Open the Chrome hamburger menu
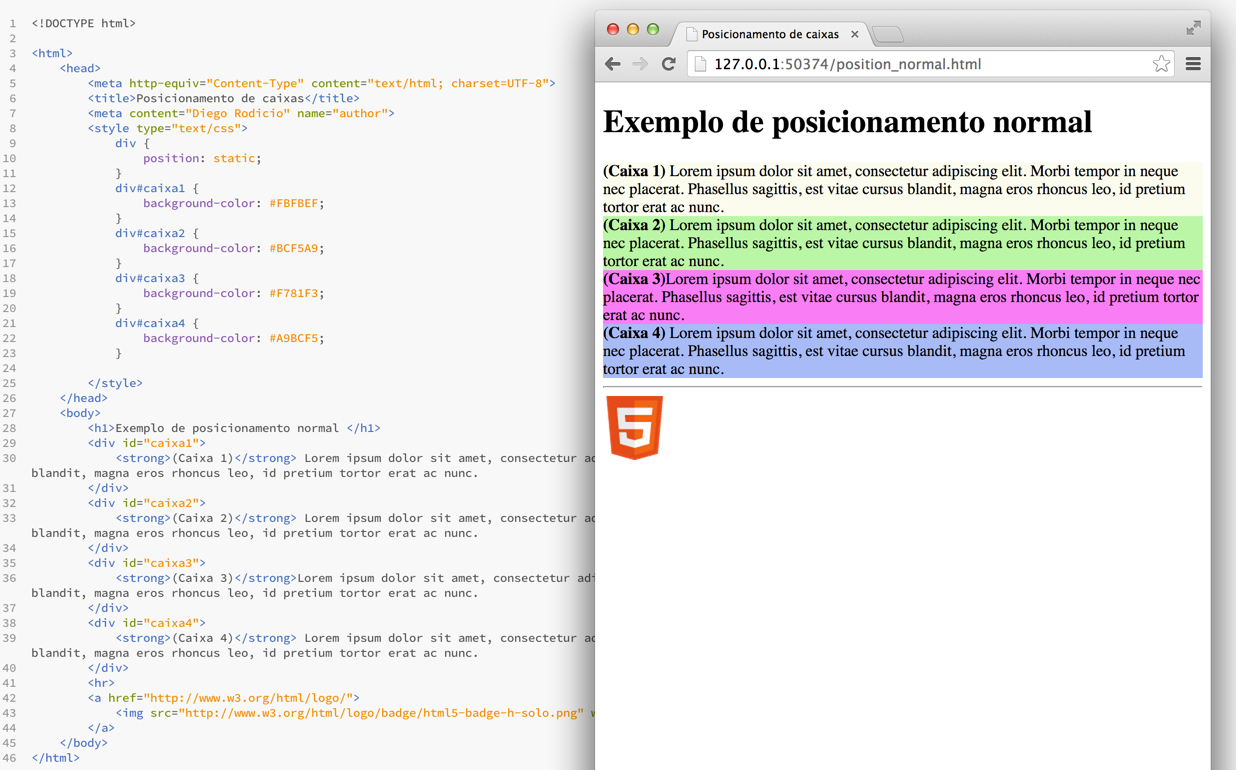Viewport: 1236px width, 770px height. (x=1193, y=64)
